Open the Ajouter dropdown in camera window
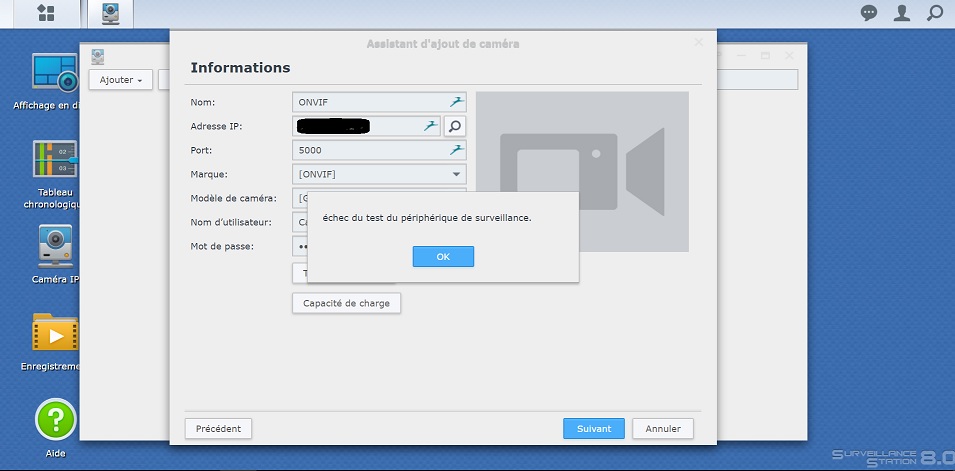 (121, 80)
